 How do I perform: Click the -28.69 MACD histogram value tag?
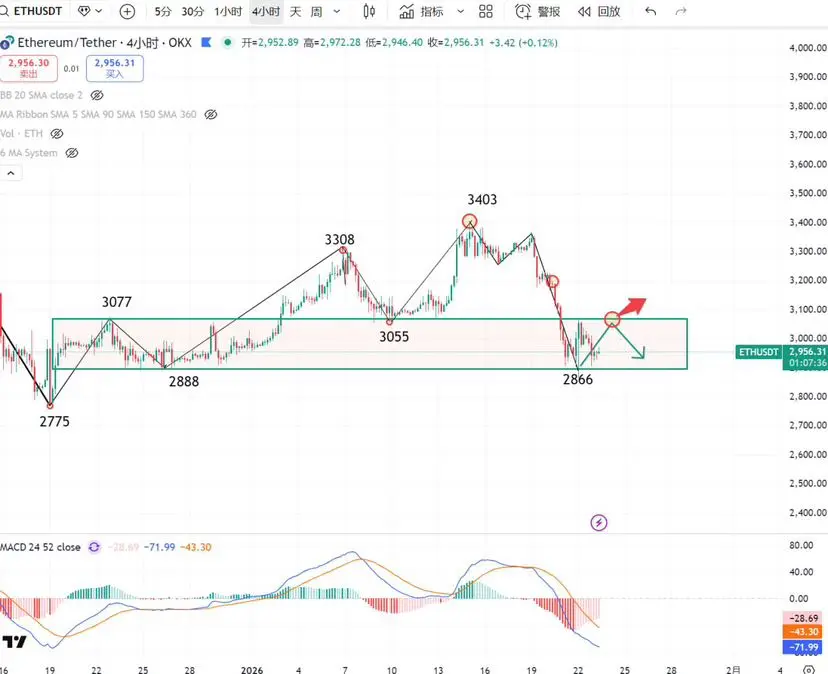pos(803,618)
